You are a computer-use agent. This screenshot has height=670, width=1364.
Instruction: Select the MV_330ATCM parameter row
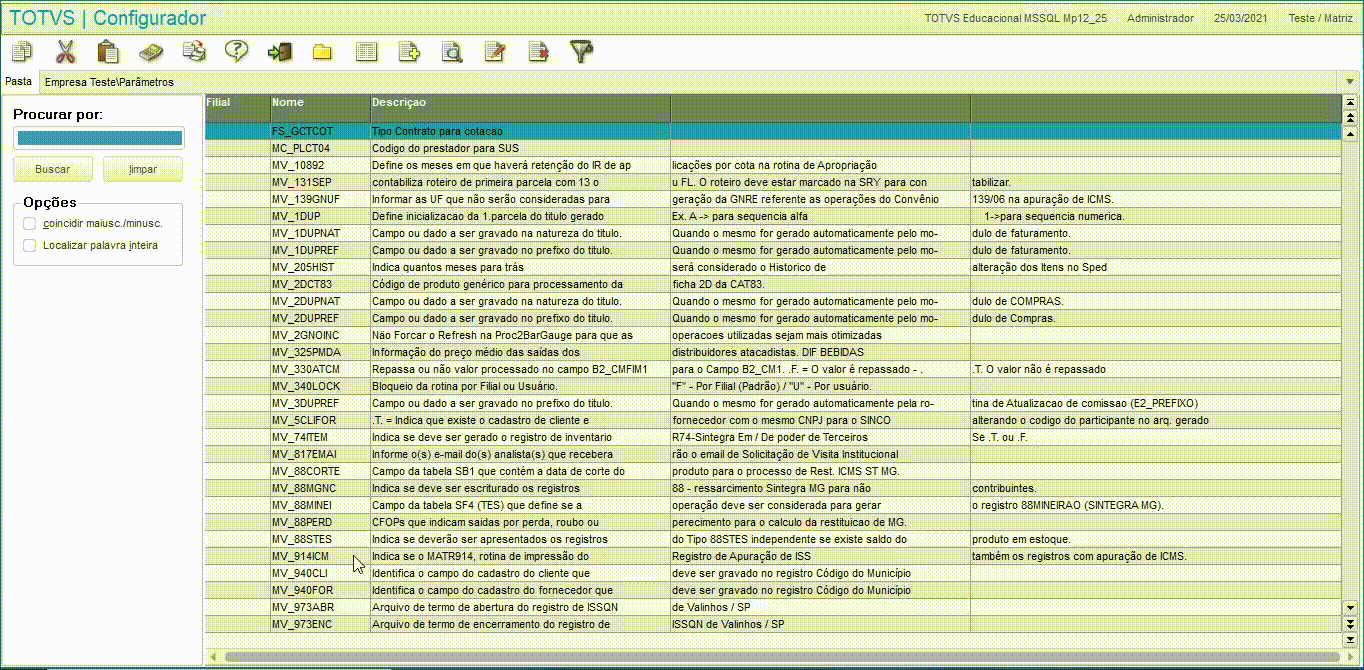(x=772, y=369)
